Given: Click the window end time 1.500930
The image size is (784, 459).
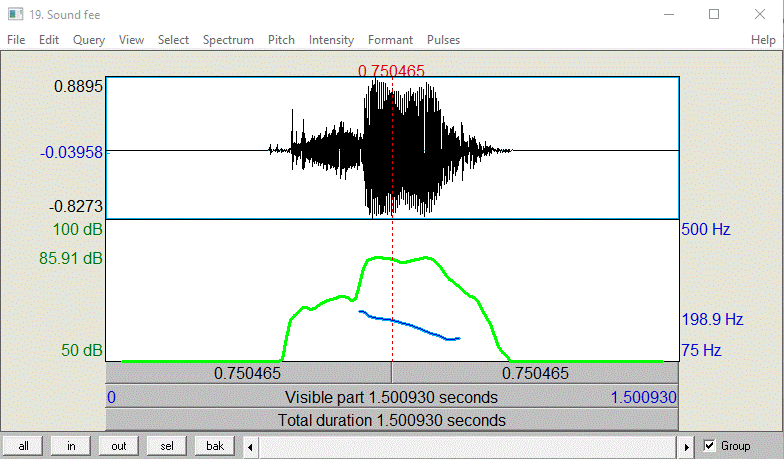Looking at the screenshot, I should [x=644, y=398].
